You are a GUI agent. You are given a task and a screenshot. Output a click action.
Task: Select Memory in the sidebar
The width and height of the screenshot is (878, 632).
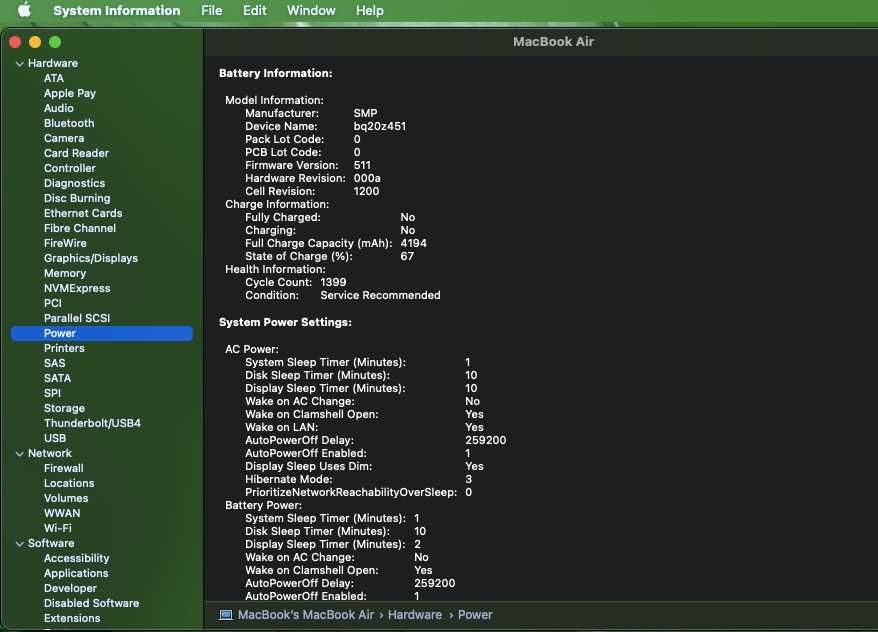pyautogui.click(x=65, y=273)
